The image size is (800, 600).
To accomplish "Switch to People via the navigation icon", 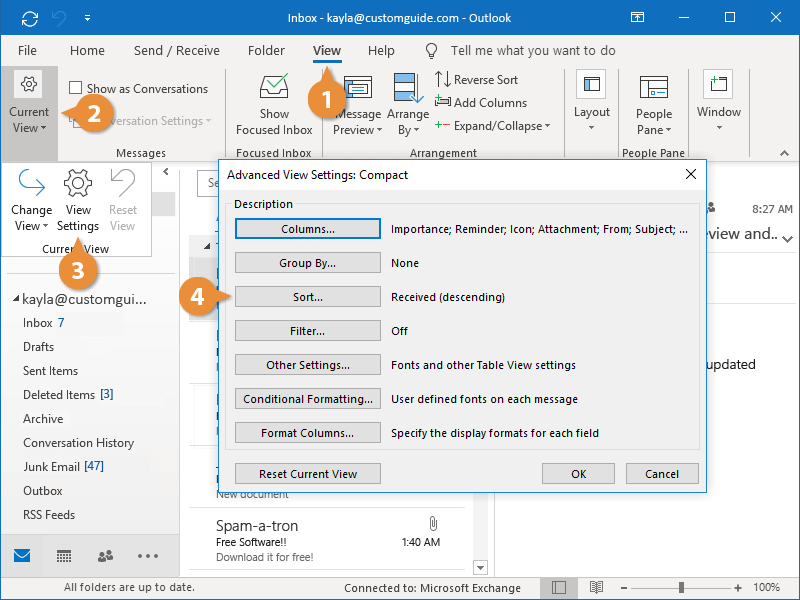I will coord(106,556).
